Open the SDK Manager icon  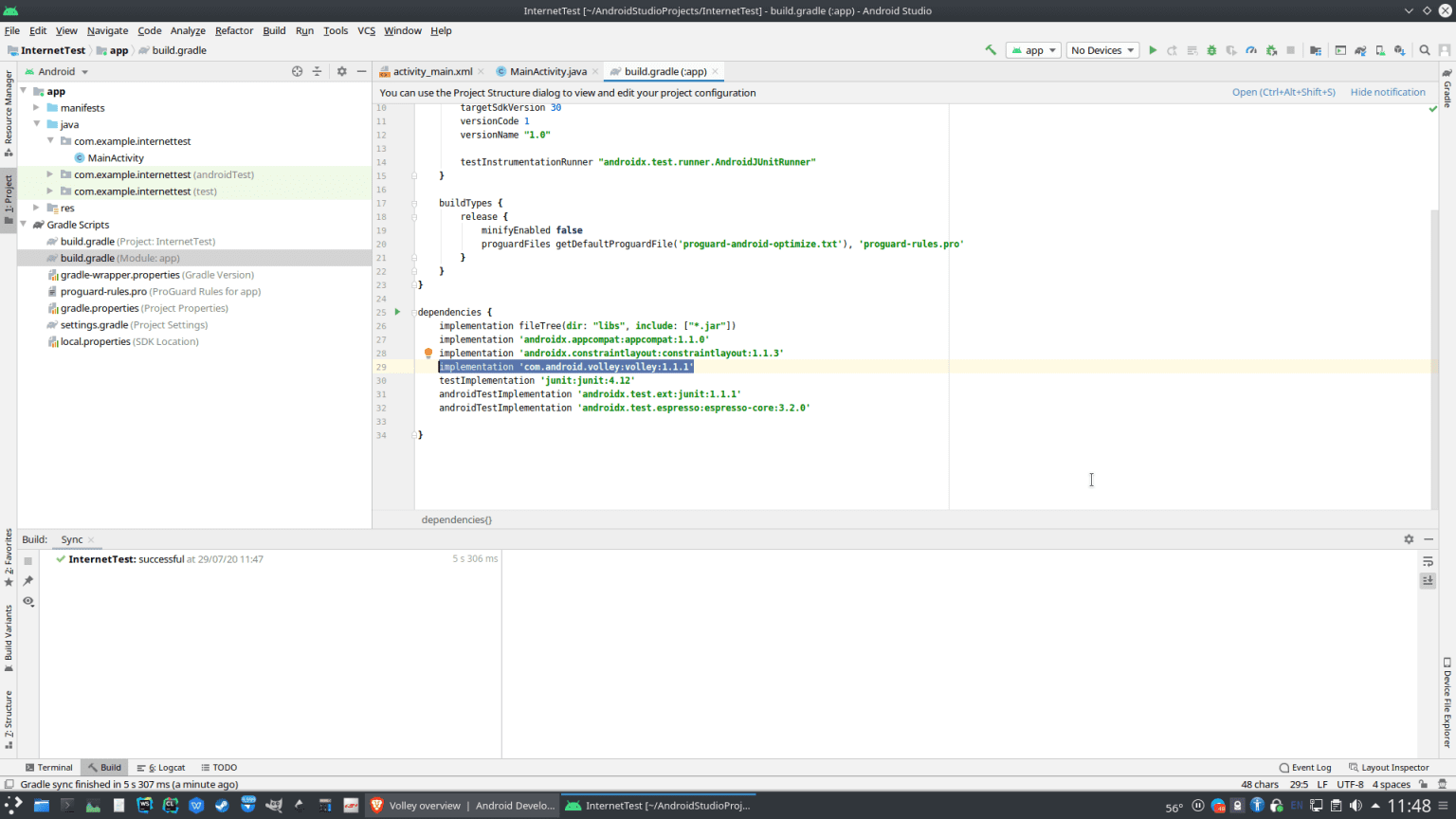pos(1400,50)
